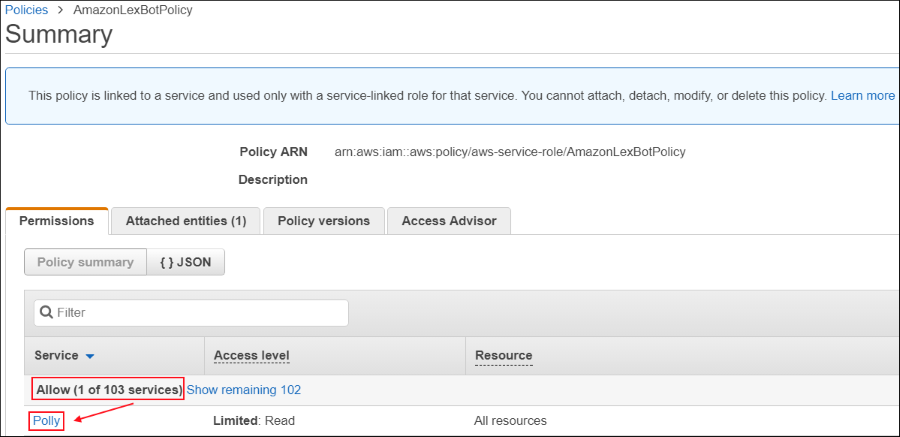
Task: Click the Access level column header
Action: pyautogui.click(x=251, y=355)
